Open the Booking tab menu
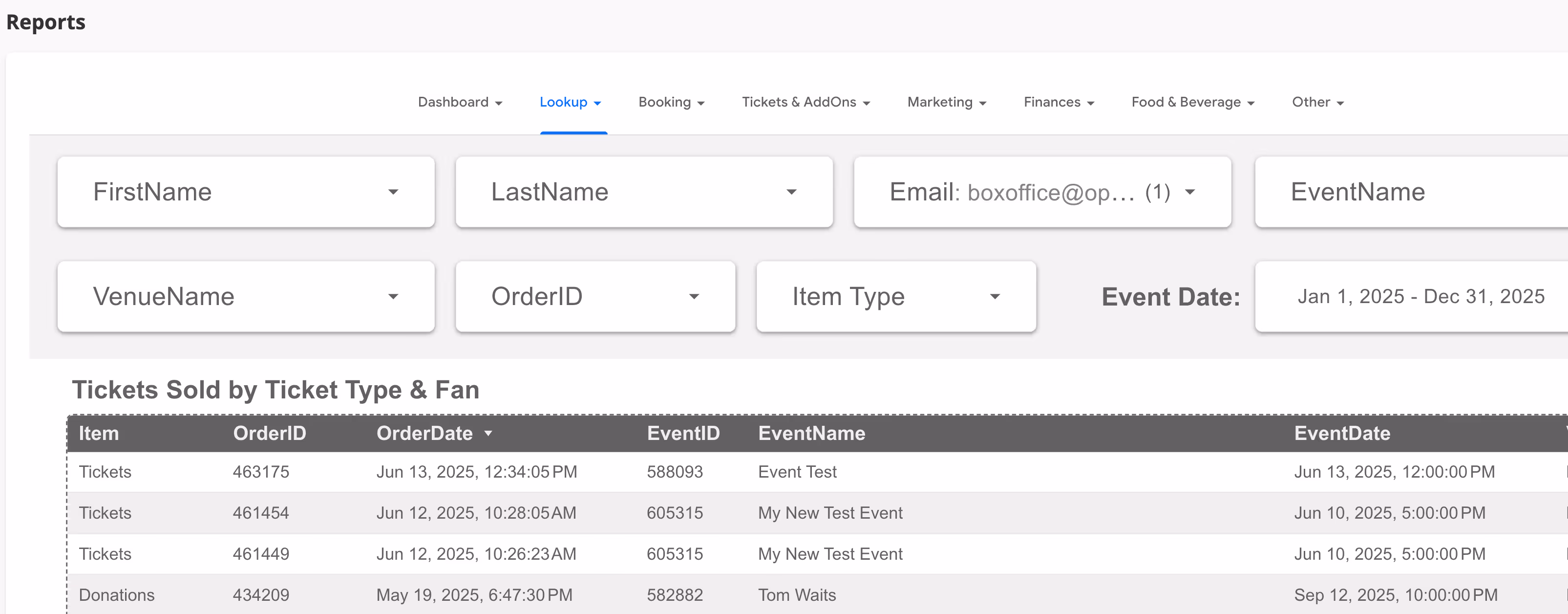 tap(671, 102)
